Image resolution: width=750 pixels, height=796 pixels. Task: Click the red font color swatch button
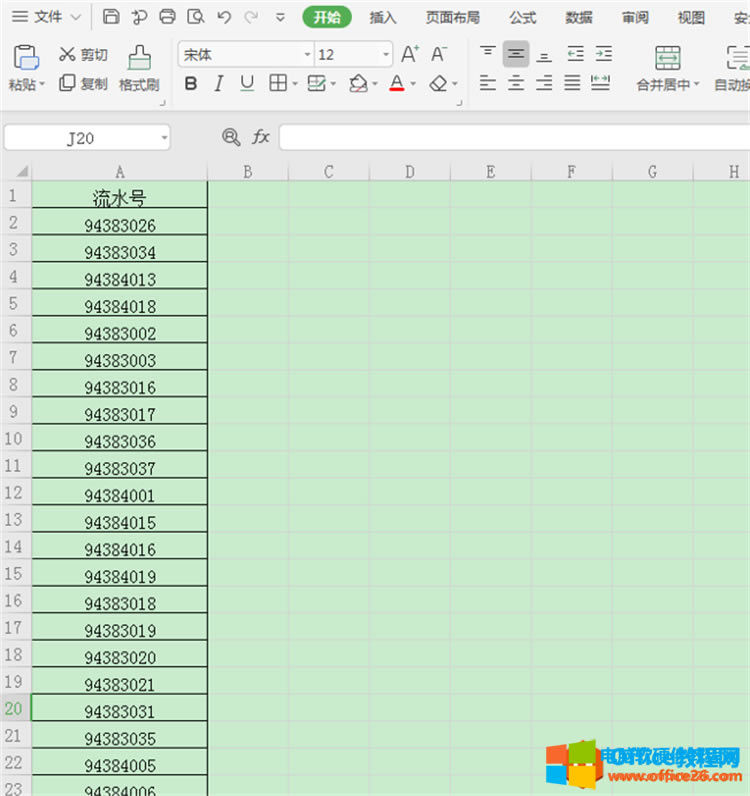[397, 84]
